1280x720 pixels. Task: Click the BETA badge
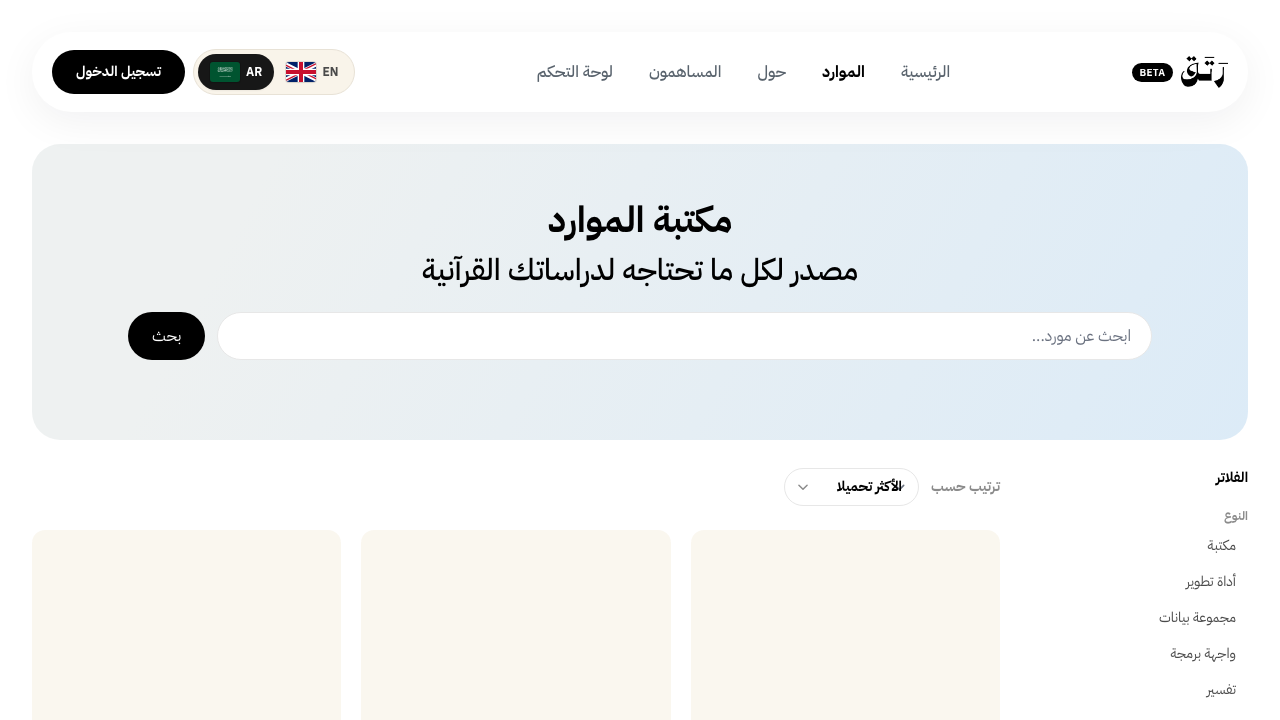[x=1152, y=72]
